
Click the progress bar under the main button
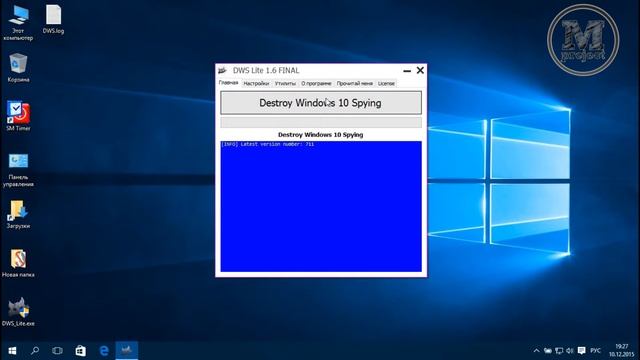click(321, 122)
